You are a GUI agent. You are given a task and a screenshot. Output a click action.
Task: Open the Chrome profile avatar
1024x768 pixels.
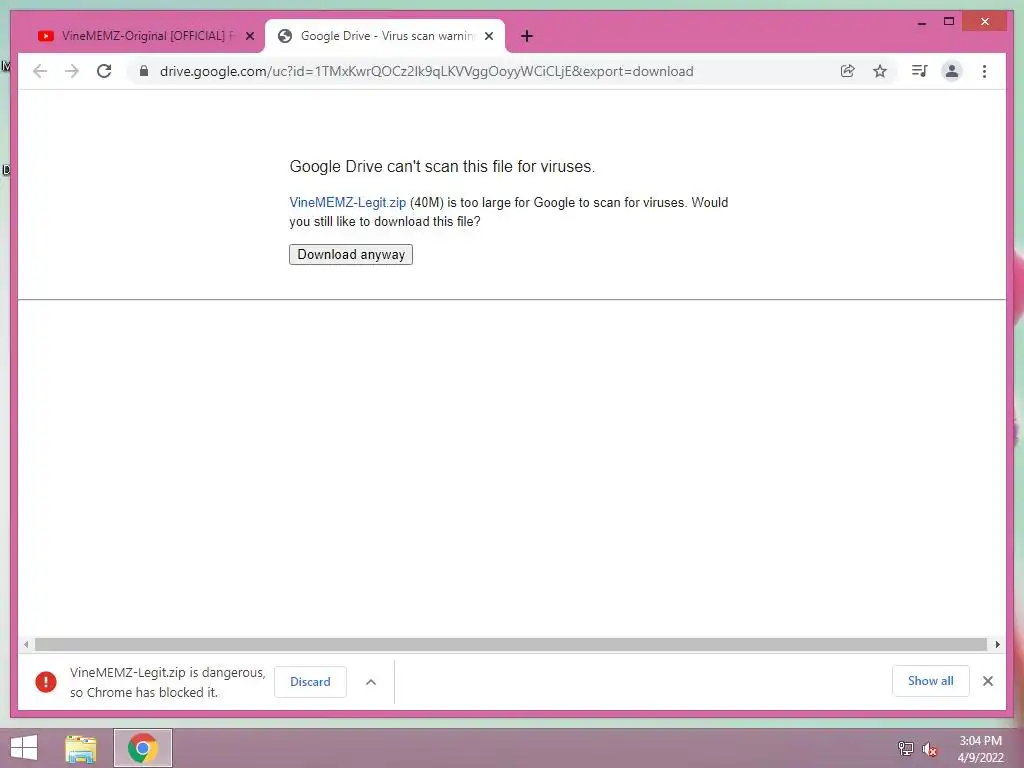pyautogui.click(x=952, y=71)
